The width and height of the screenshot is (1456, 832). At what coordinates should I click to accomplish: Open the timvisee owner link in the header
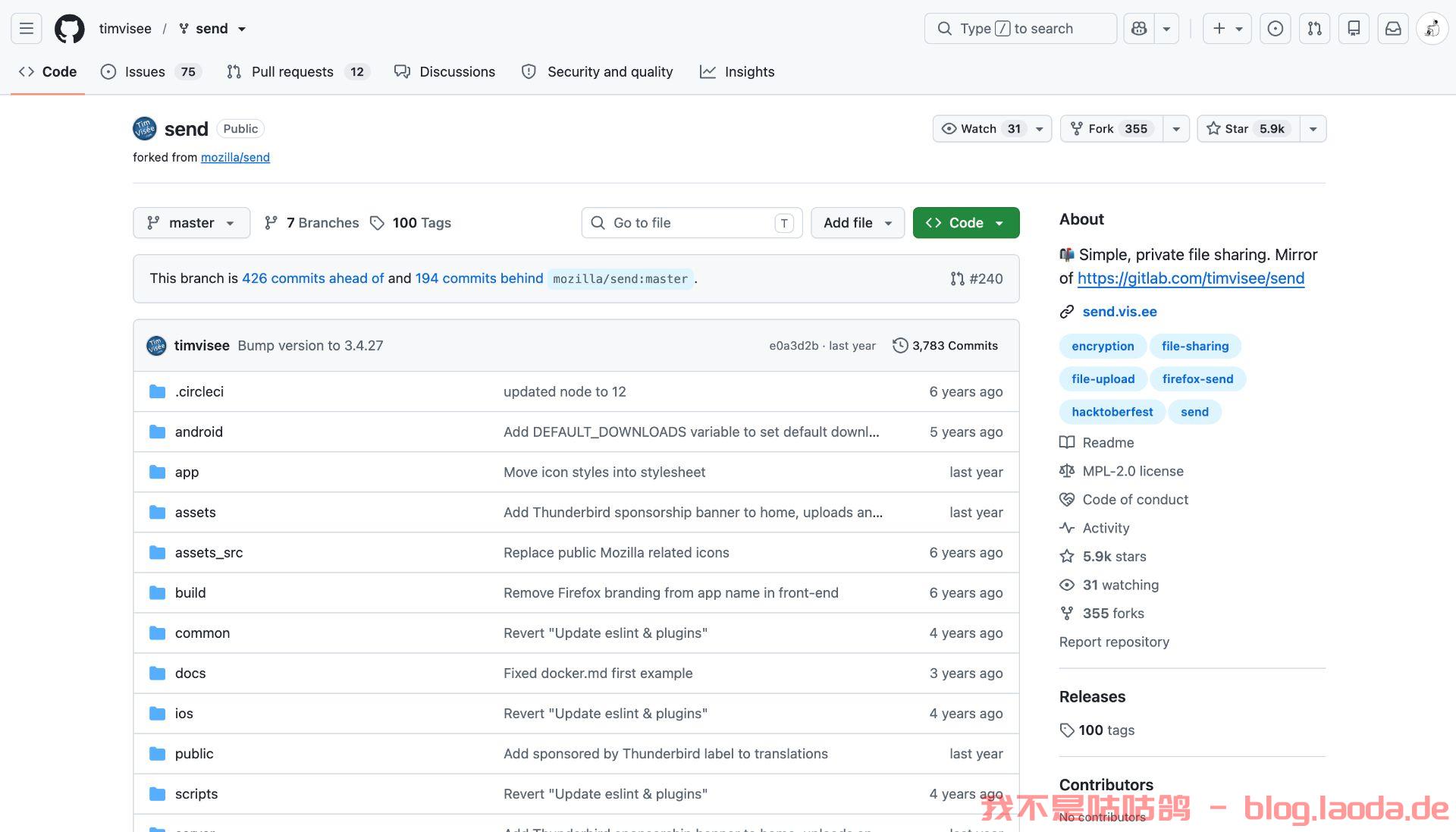point(125,29)
